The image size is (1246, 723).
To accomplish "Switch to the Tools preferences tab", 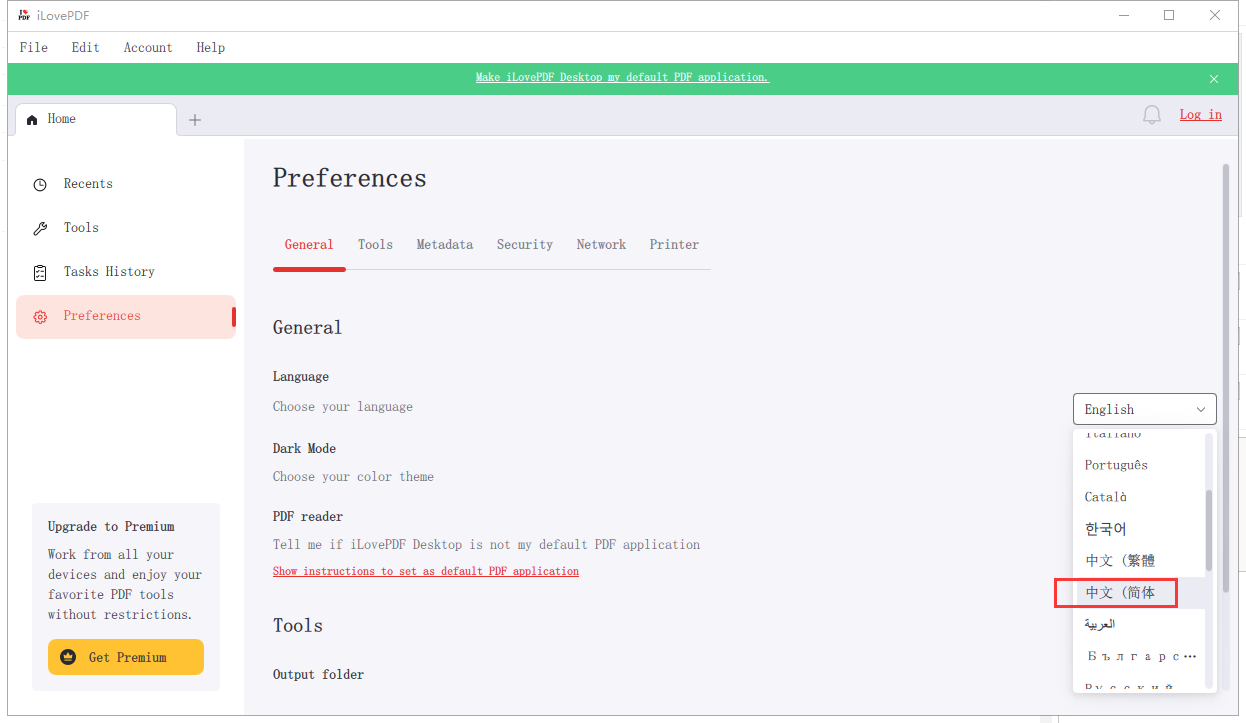I will [376, 245].
